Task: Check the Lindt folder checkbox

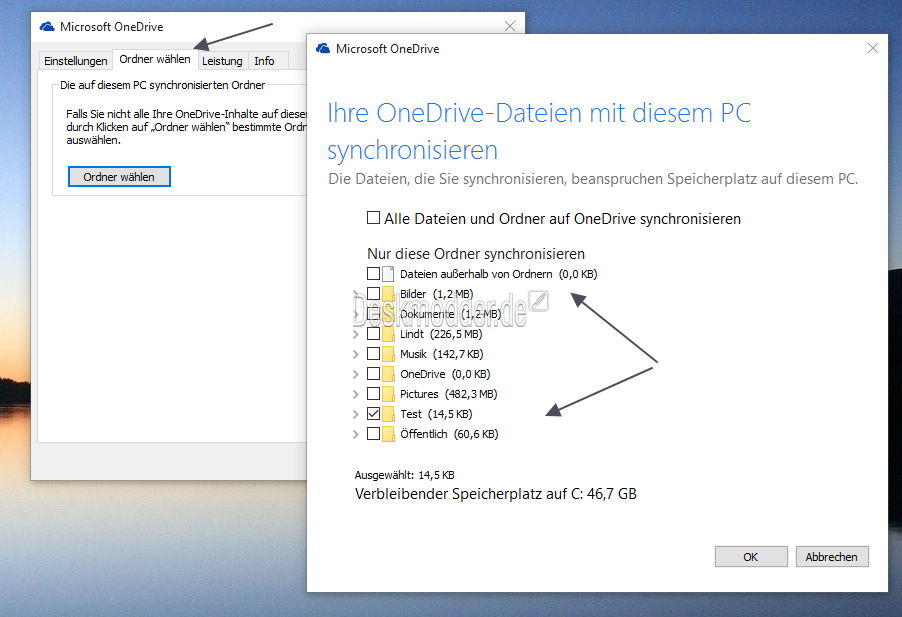Action: pos(373,334)
